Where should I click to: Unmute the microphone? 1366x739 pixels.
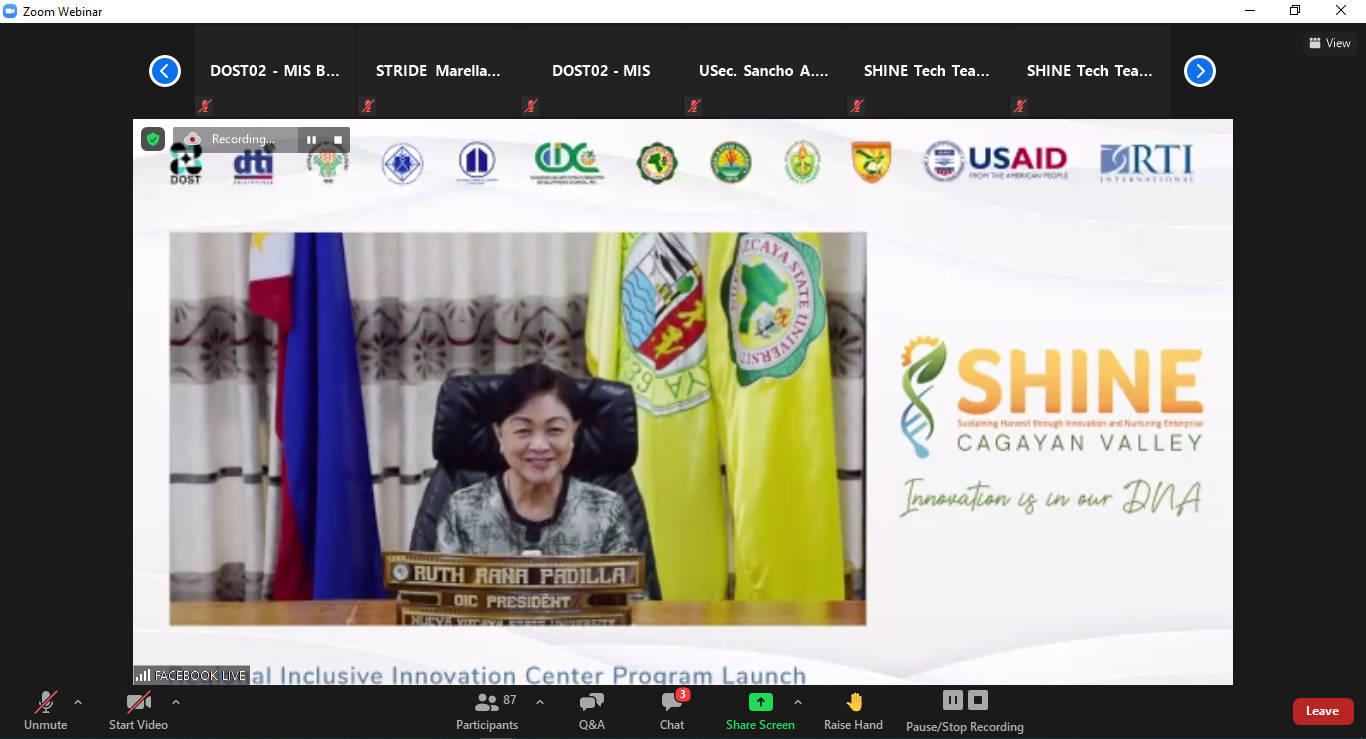(45, 710)
